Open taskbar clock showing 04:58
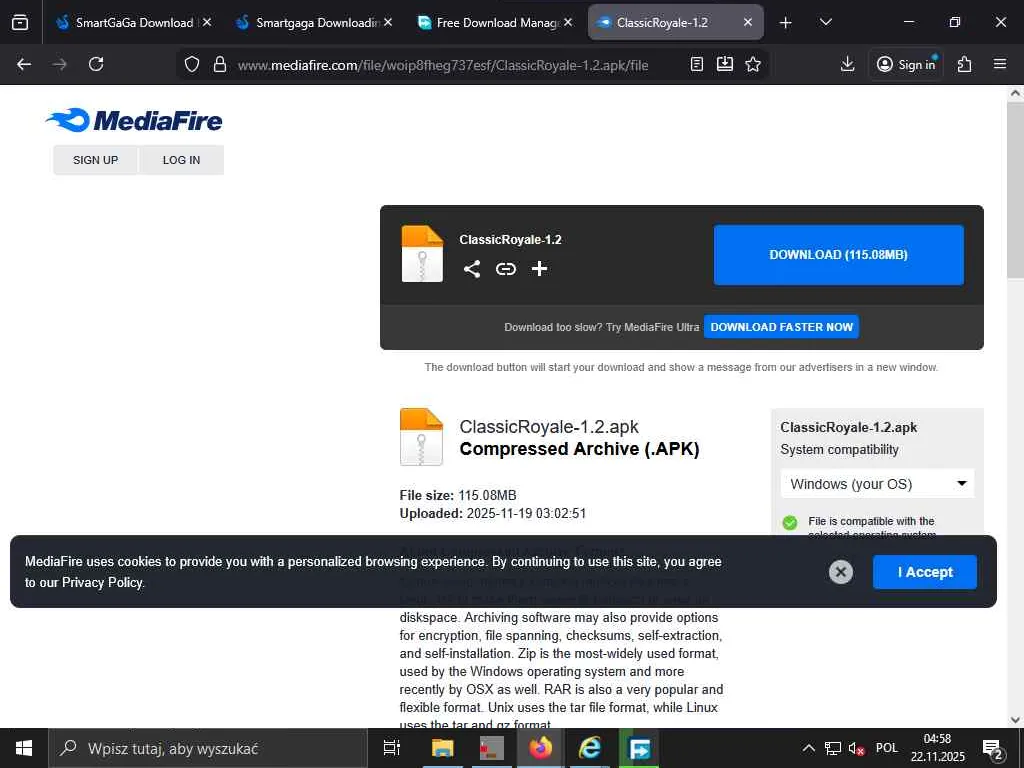This screenshot has width=1024, height=768. (x=938, y=748)
